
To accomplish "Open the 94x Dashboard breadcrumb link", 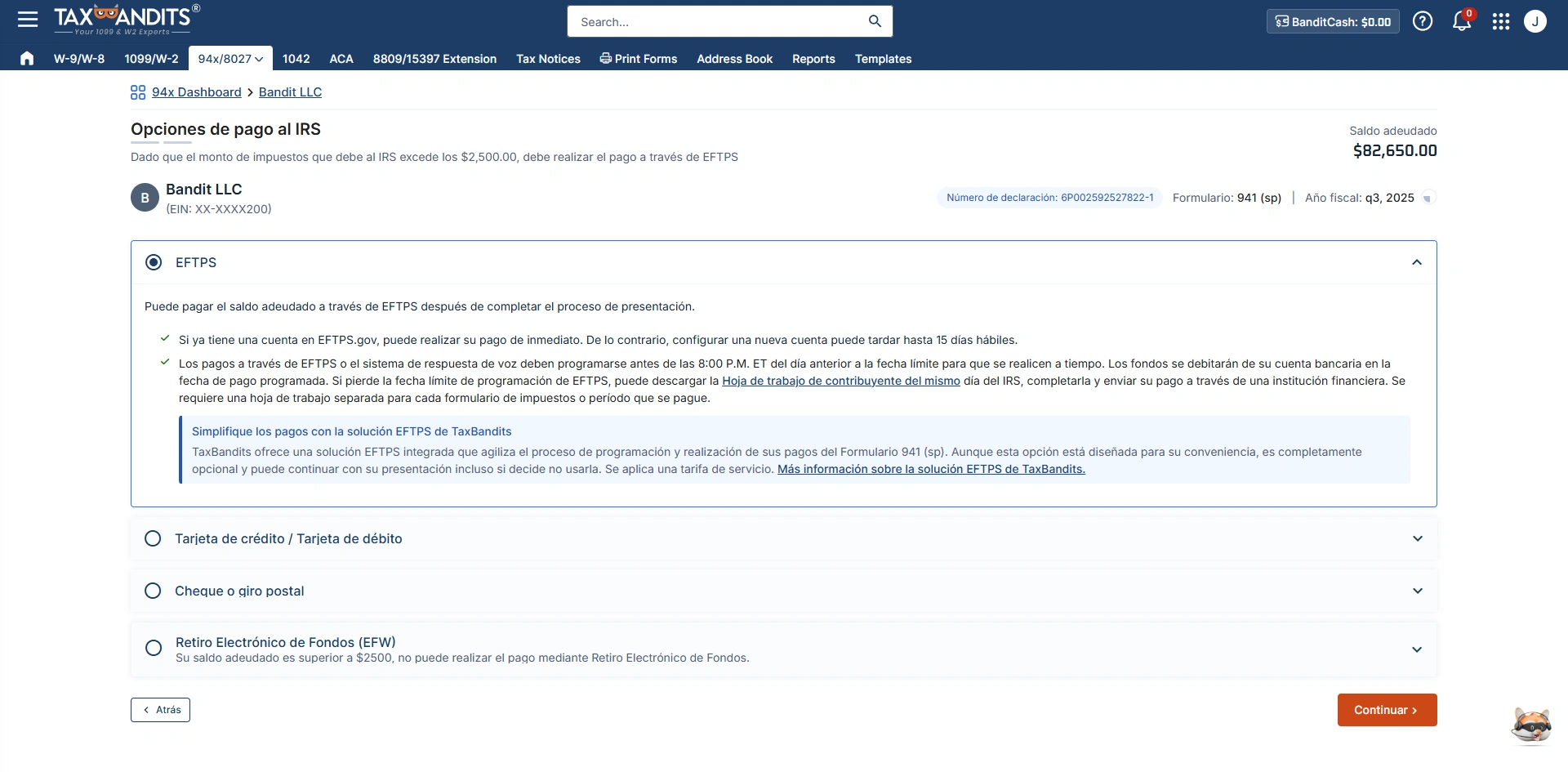I will 196,92.
